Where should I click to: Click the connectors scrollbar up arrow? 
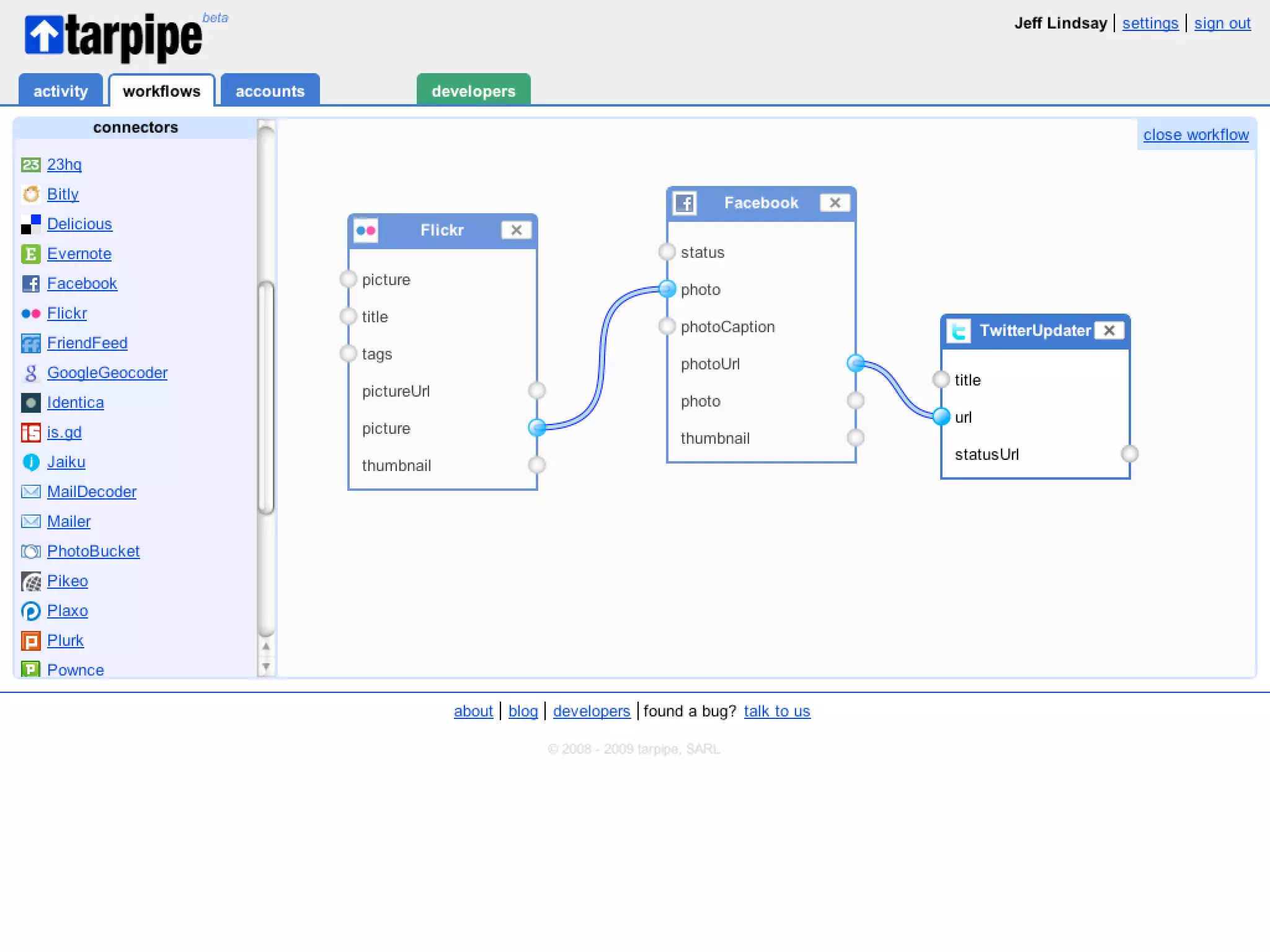[266, 646]
